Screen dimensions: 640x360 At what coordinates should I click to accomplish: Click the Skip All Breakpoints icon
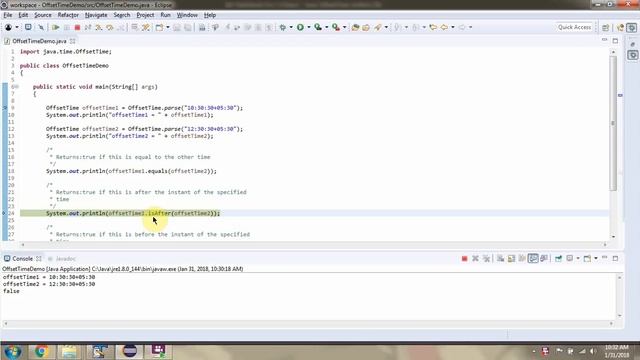click(41, 27)
